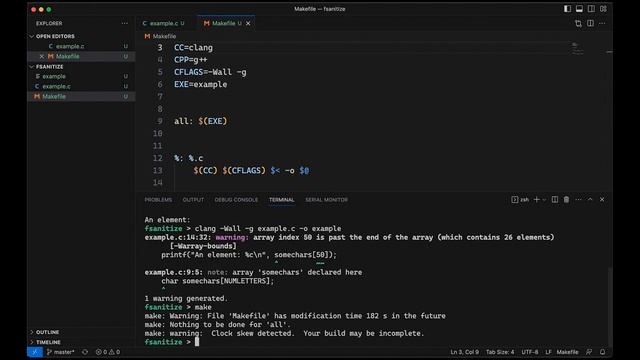The width and height of the screenshot is (640, 360).
Task: Click editor minimap preview
Action: [577, 48]
